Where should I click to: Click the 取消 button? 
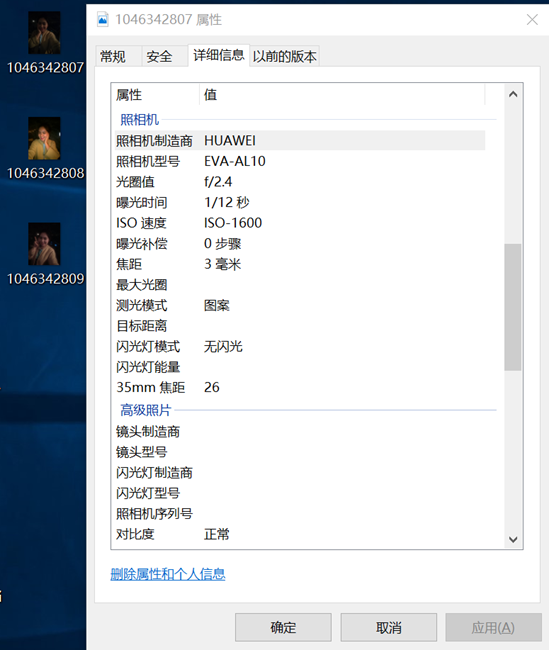click(389, 627)
